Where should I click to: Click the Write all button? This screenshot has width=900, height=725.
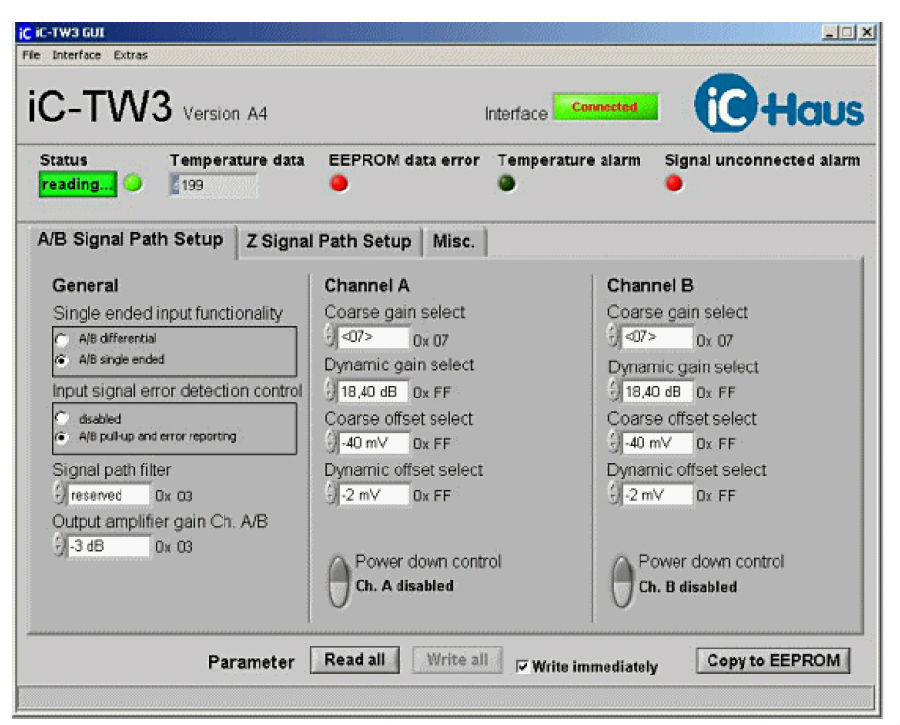point(457,660)
